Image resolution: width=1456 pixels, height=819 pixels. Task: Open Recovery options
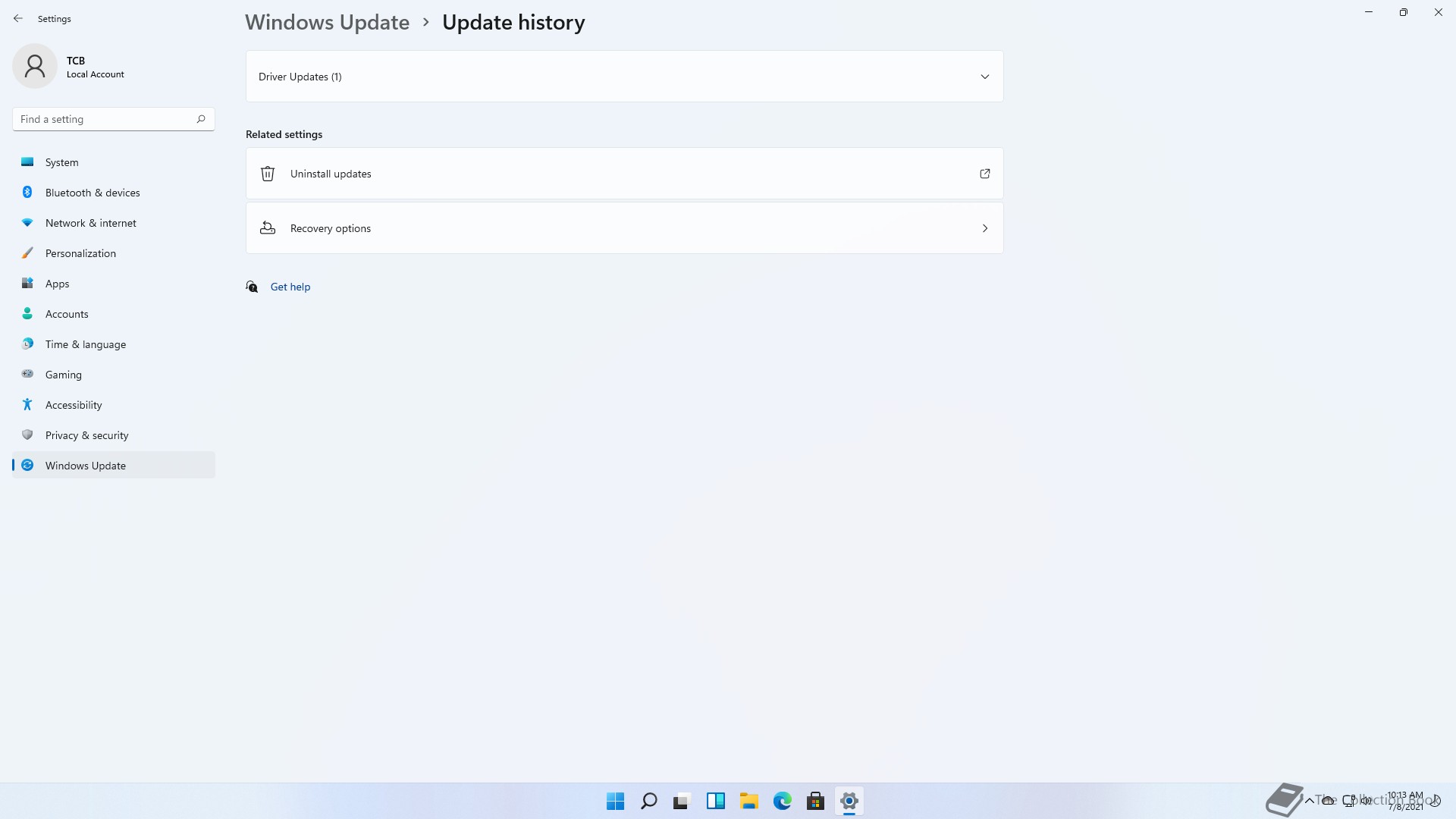(624, 228)
